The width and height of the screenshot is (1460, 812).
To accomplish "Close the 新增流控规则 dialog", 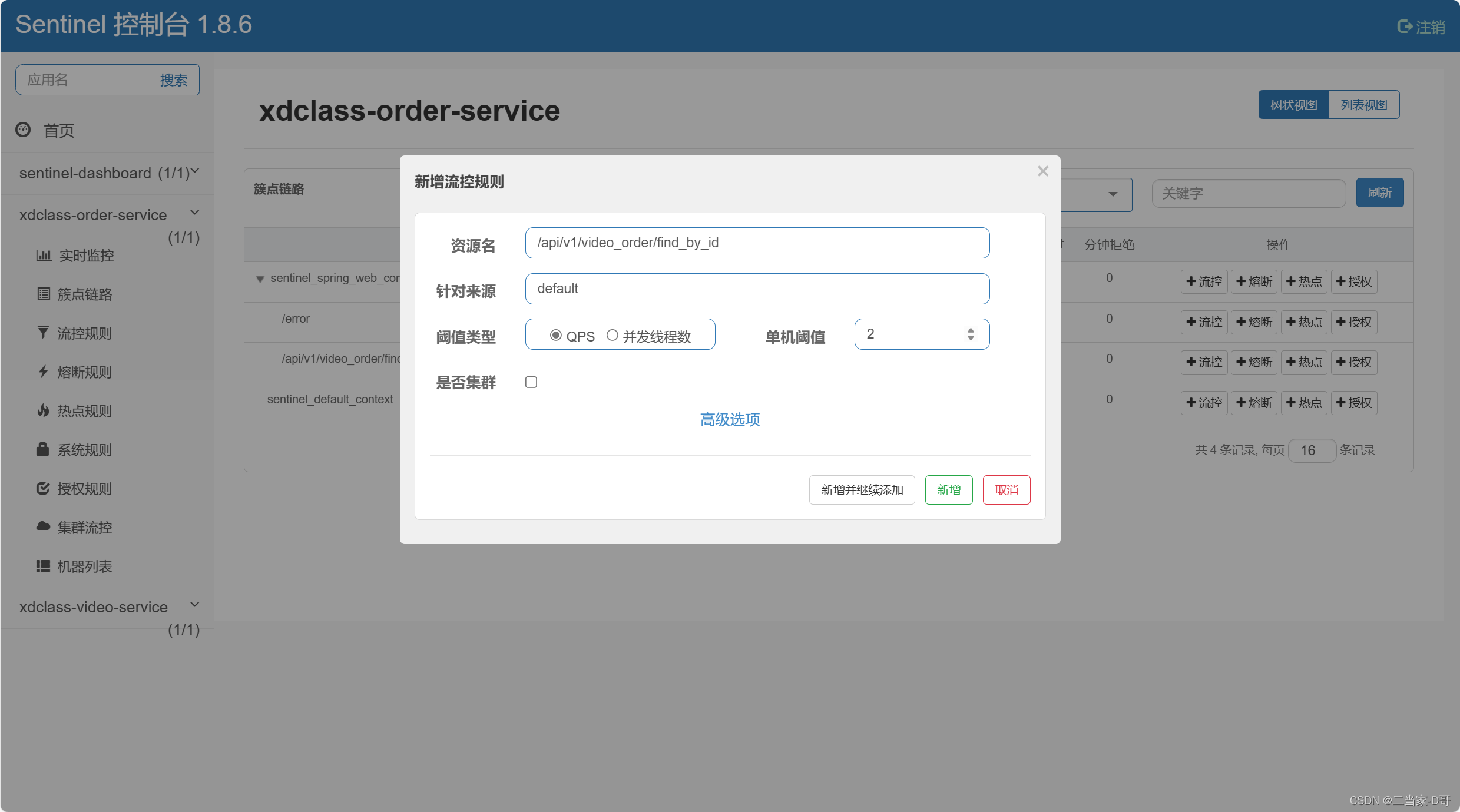I will point(1043,171).
